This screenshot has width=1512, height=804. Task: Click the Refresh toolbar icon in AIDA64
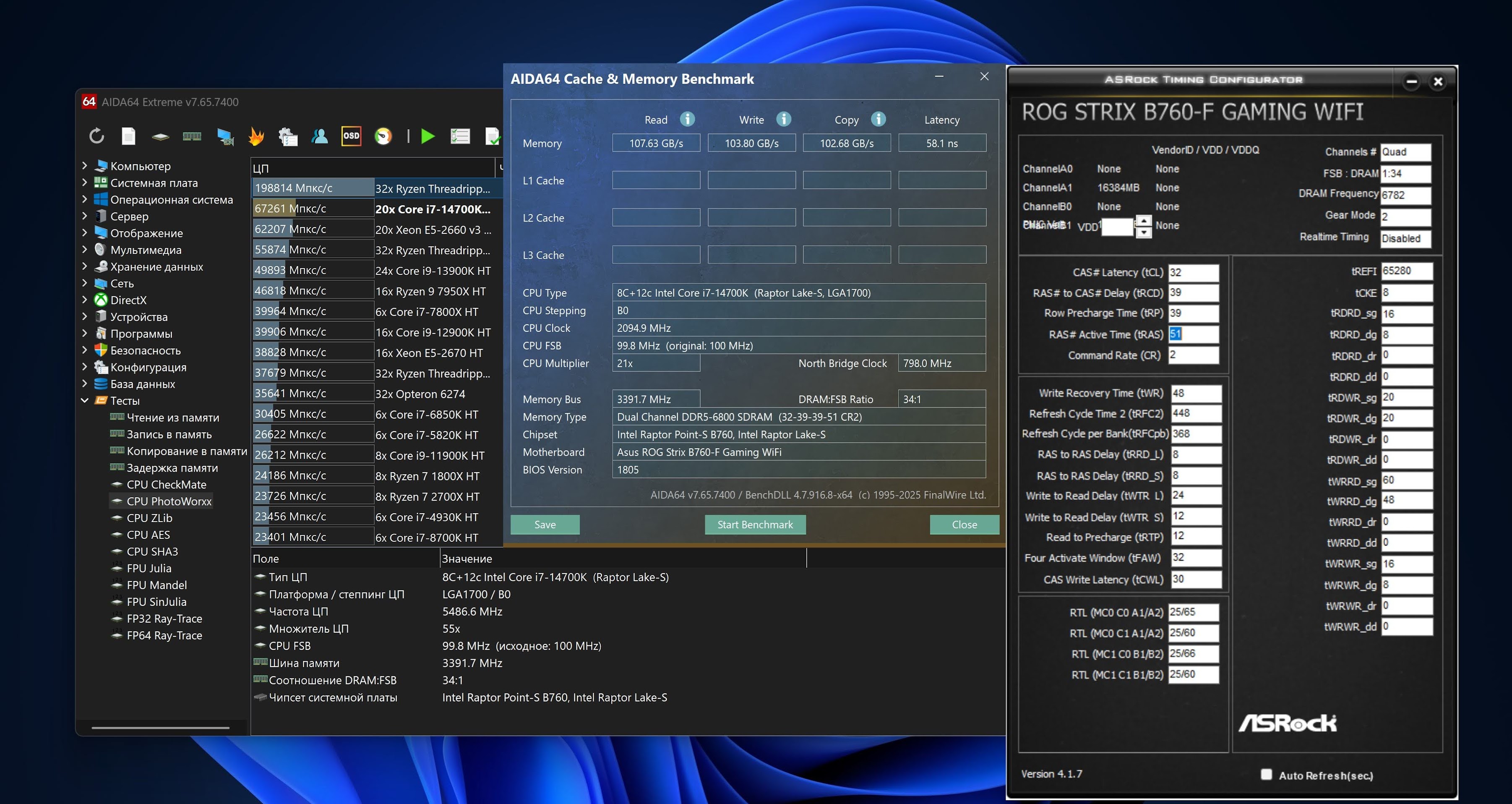pos(97,136)
